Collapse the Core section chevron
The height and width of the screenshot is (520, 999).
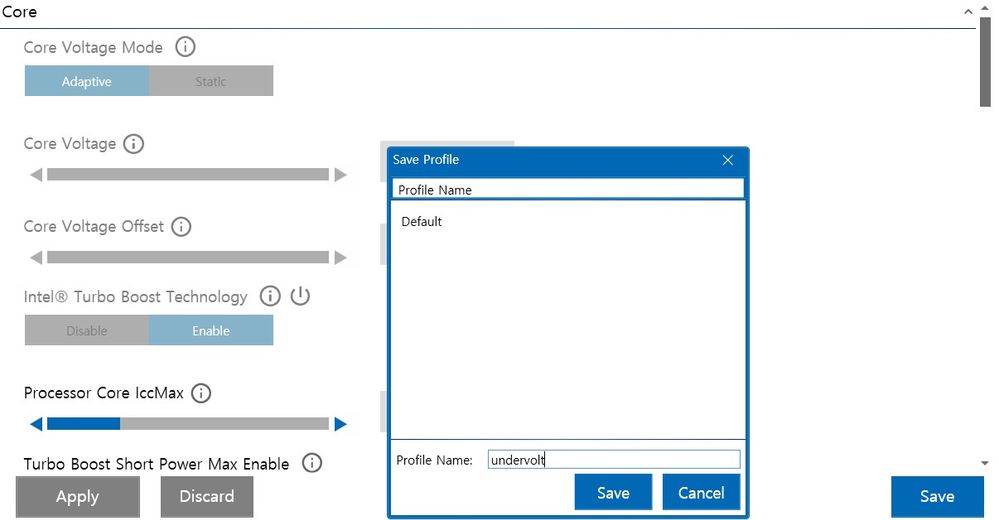(968, 11)
